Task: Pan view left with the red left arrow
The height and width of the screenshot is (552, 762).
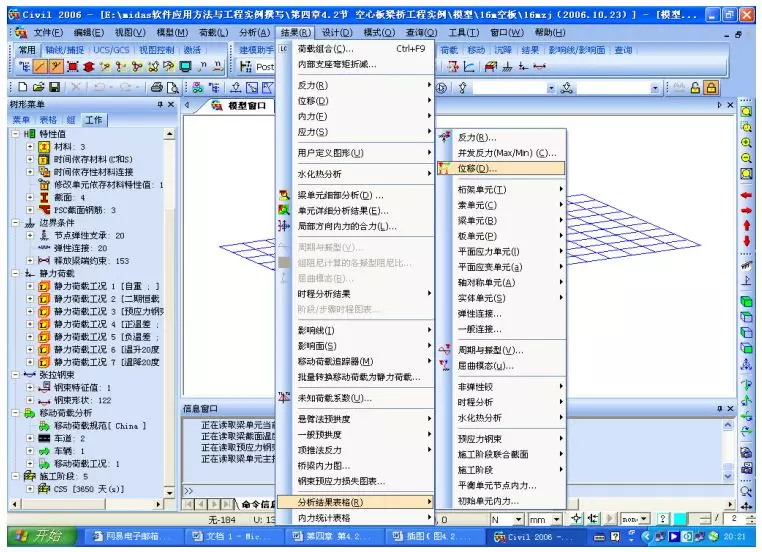Action: pos(746,195)
